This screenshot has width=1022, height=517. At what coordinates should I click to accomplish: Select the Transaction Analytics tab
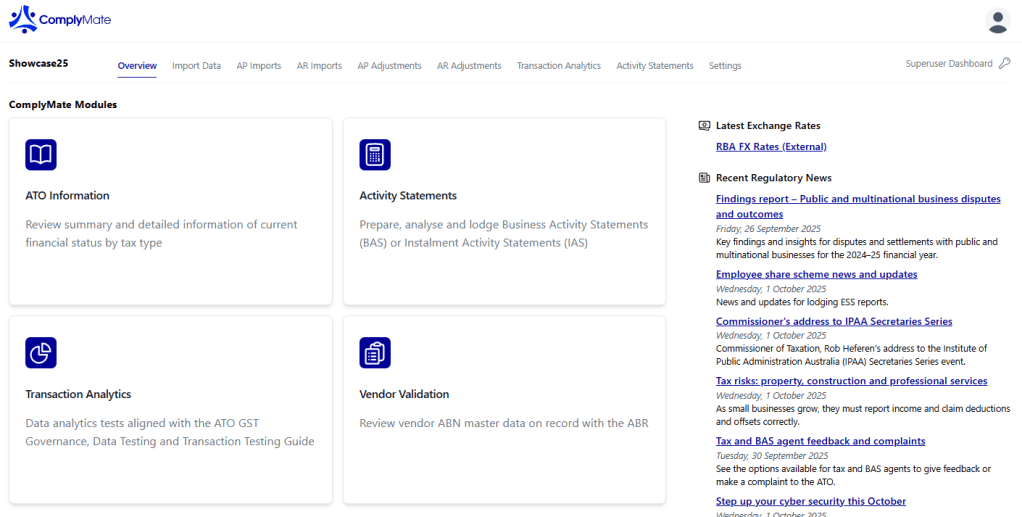(558, 66)
